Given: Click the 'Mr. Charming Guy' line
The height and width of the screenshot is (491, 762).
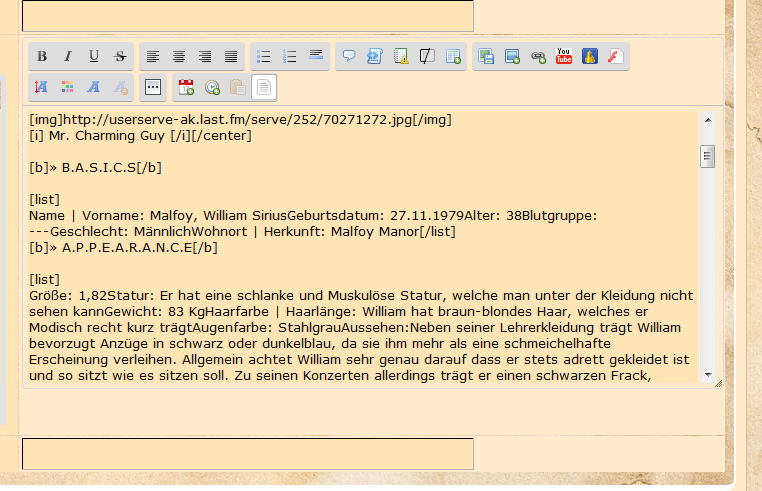Looking at the screenshot, I should (140, 136).
